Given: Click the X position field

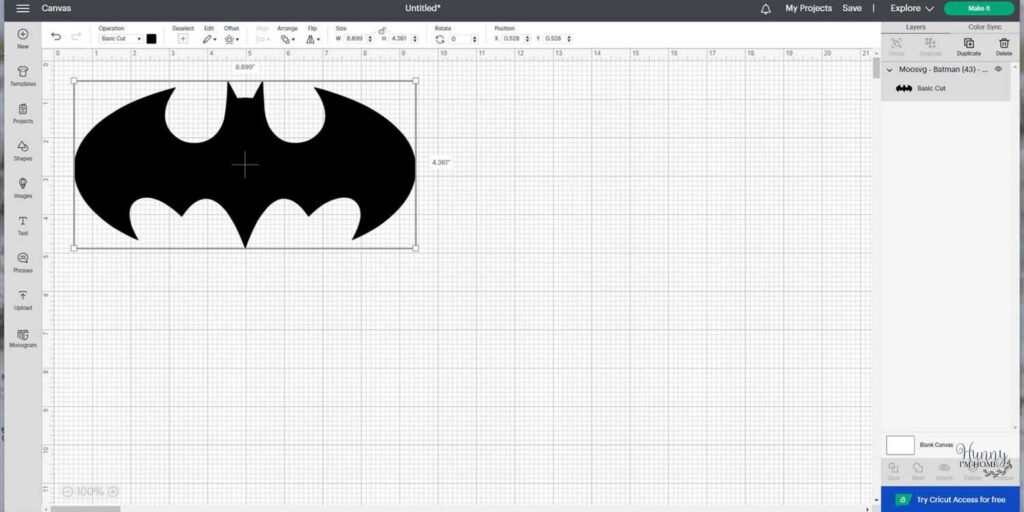Looking at the screenshot, I should click(512, 39).
